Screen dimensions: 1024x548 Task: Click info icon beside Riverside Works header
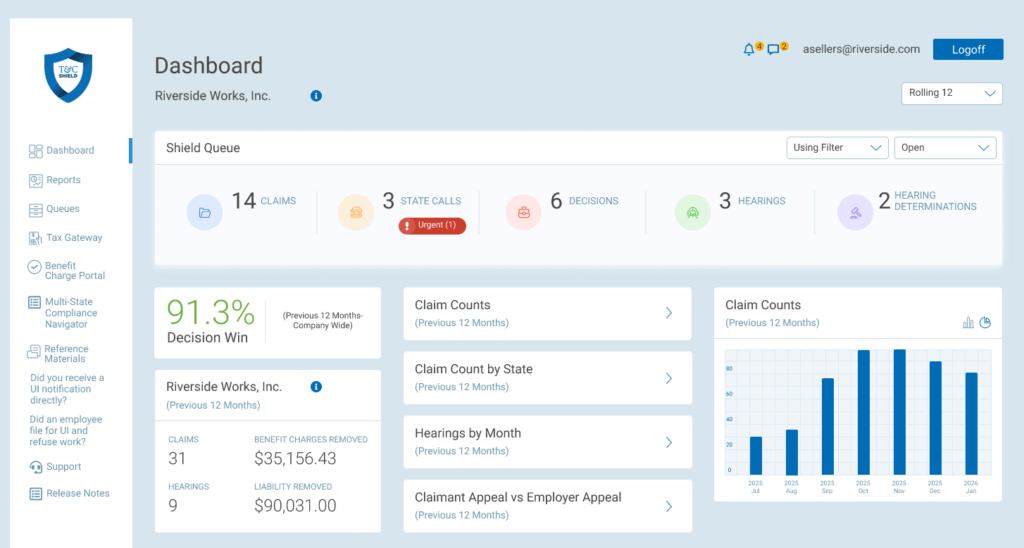pos(316,96)
